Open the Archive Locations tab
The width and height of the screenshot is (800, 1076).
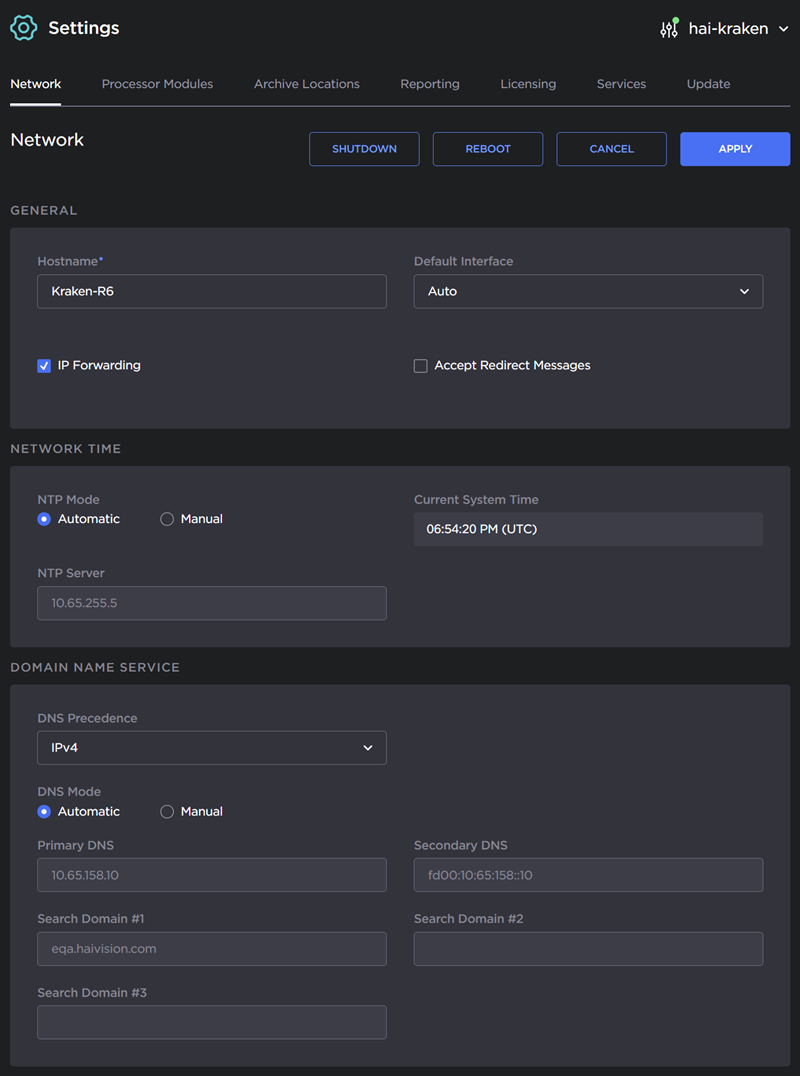(306, 84)
